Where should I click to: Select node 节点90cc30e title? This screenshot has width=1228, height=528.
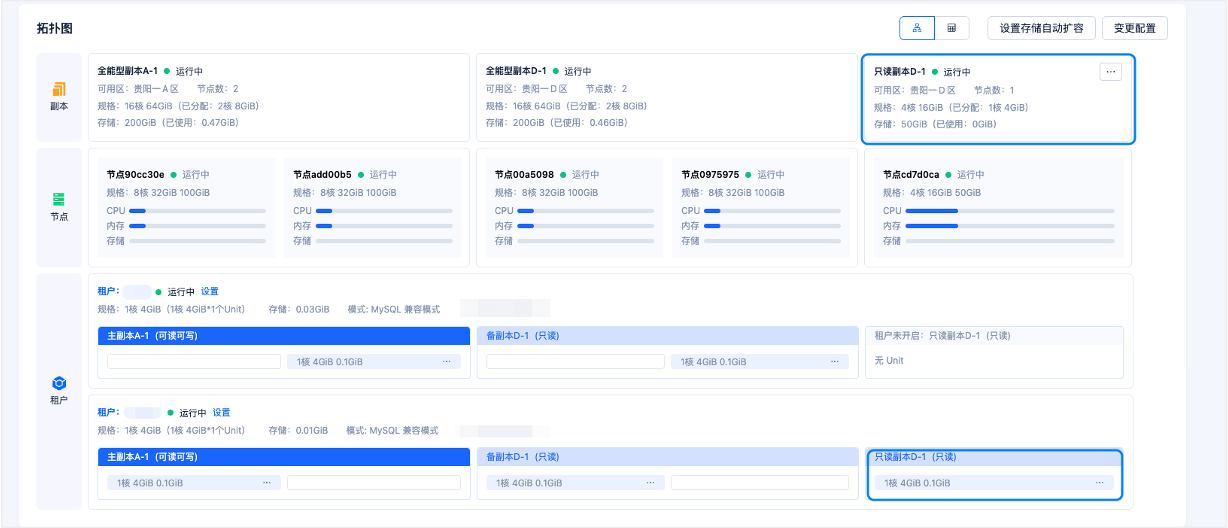tap(136, 174)
